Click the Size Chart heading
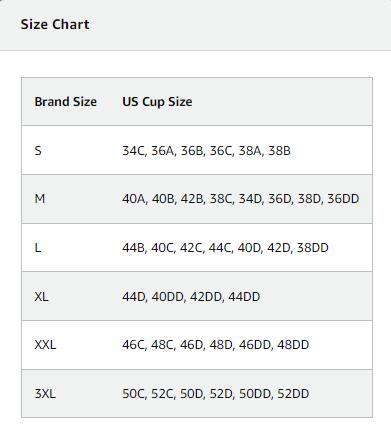The width and height of the screenshot is (391, 440). (x=55, y=24)
